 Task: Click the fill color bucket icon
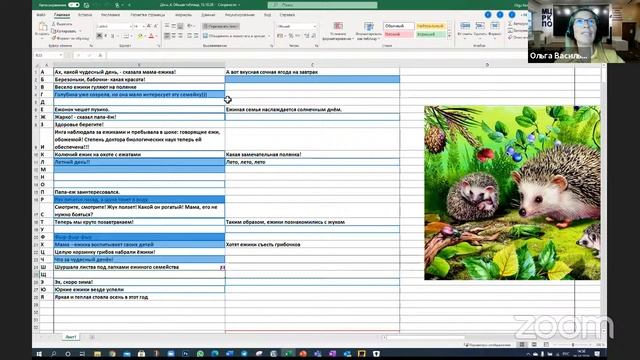pyautogui.click(x=140, y=36)
